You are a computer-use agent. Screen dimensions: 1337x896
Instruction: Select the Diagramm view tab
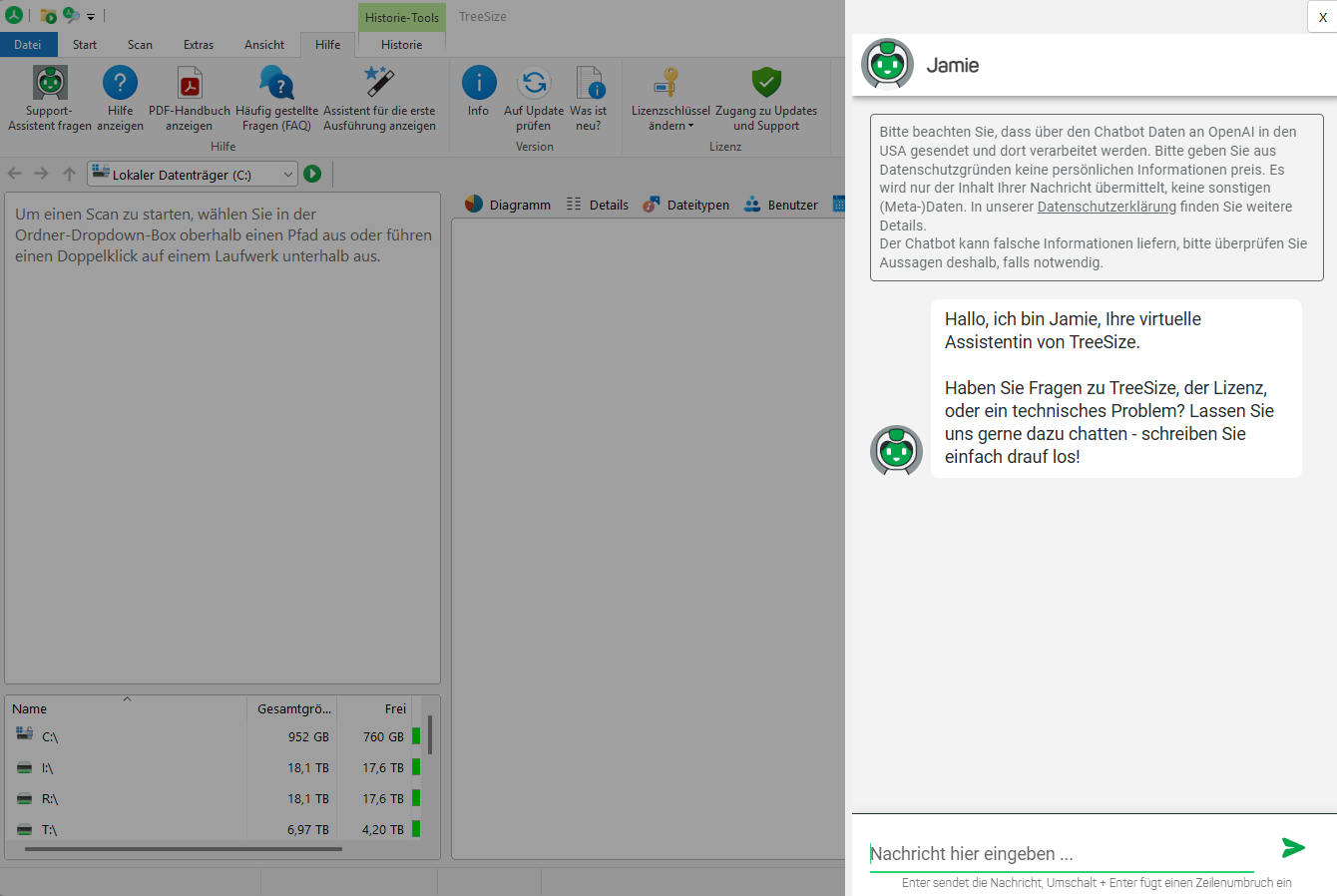click(508, 205)
